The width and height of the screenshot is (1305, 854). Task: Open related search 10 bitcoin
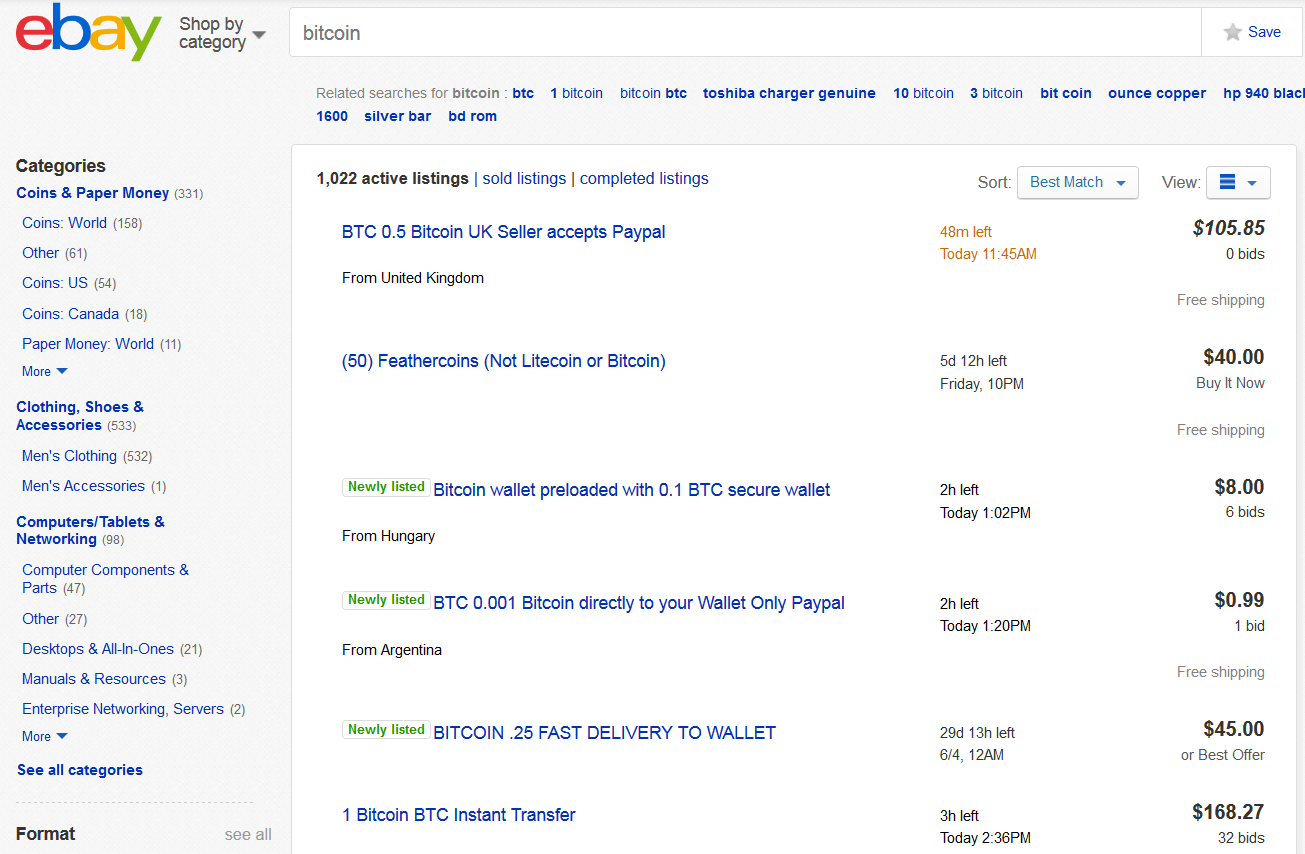pos(923,93)
